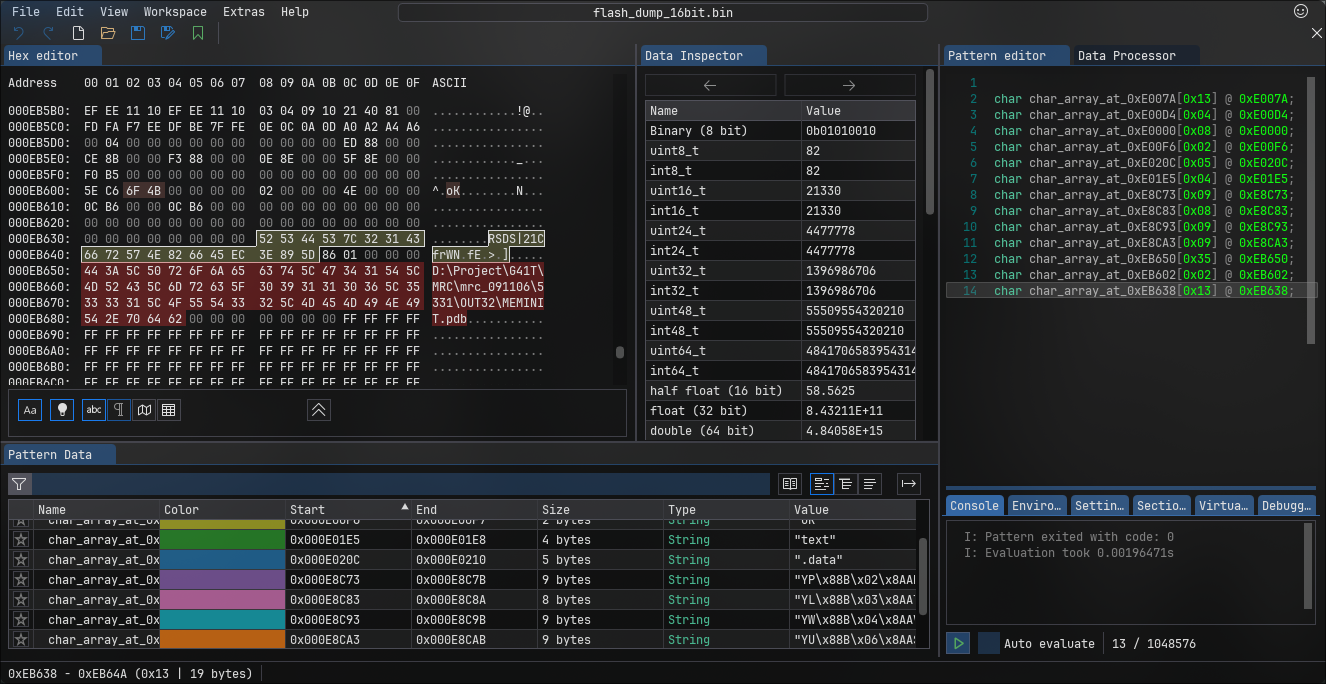Click the filter funnel icon in Pattern Data

pyautogui.click(x=19, y=484)
